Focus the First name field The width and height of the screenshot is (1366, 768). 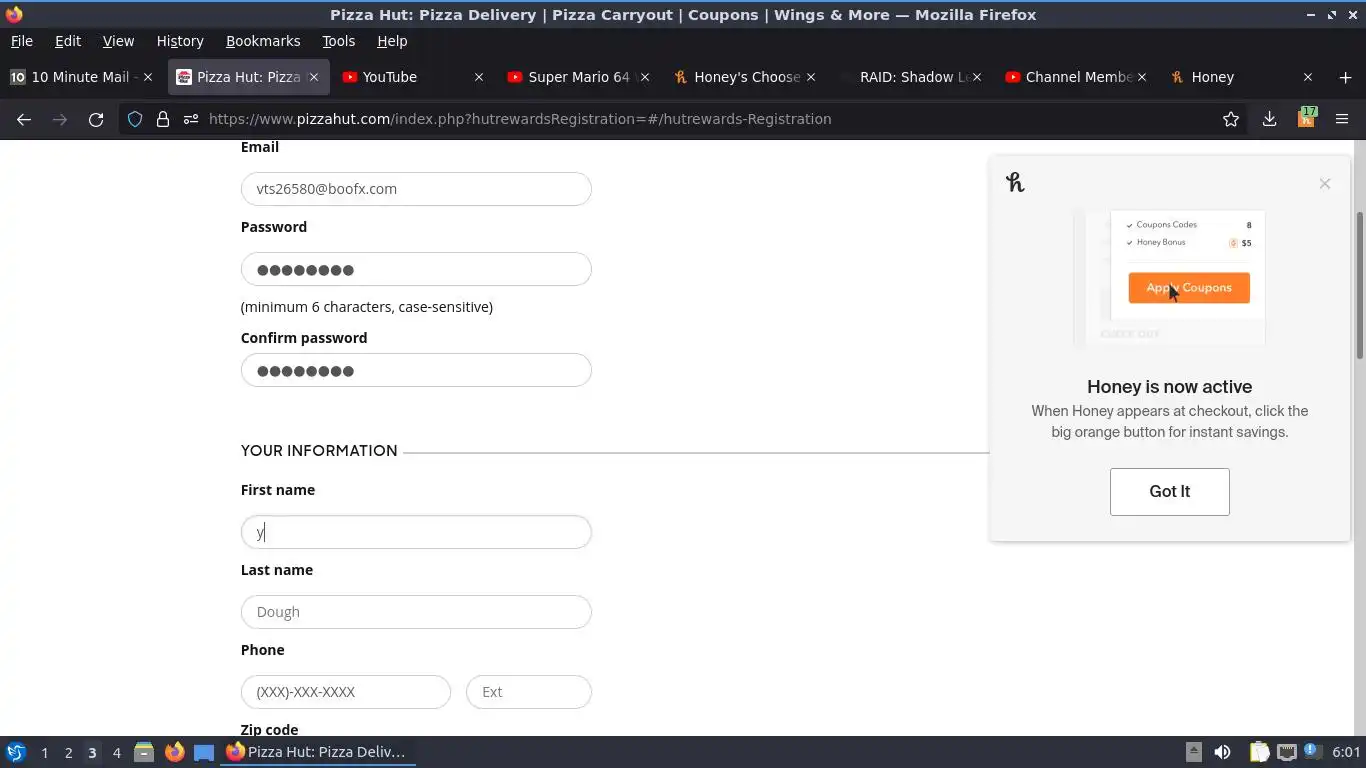tap(416, 532)
